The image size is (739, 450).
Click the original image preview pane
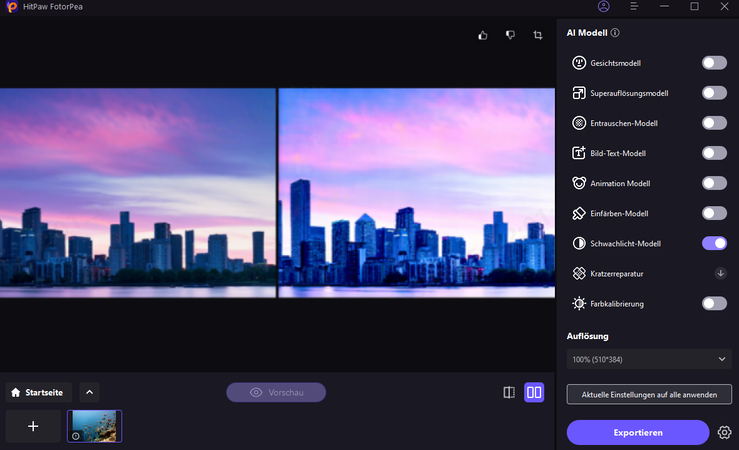click(138, 193)
